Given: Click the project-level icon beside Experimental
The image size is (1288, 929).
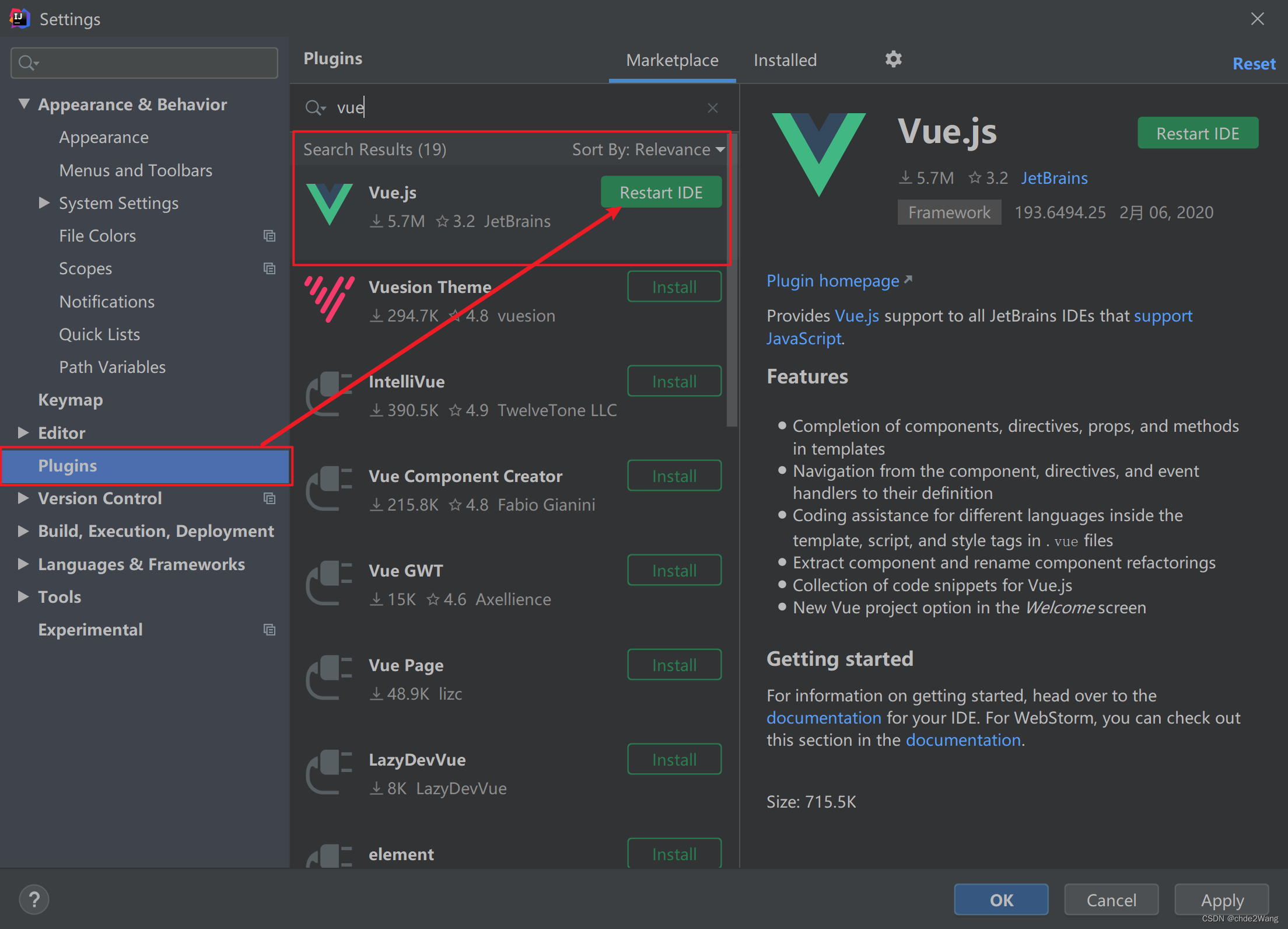Looking at the screenshot, I should pos(269,630).
